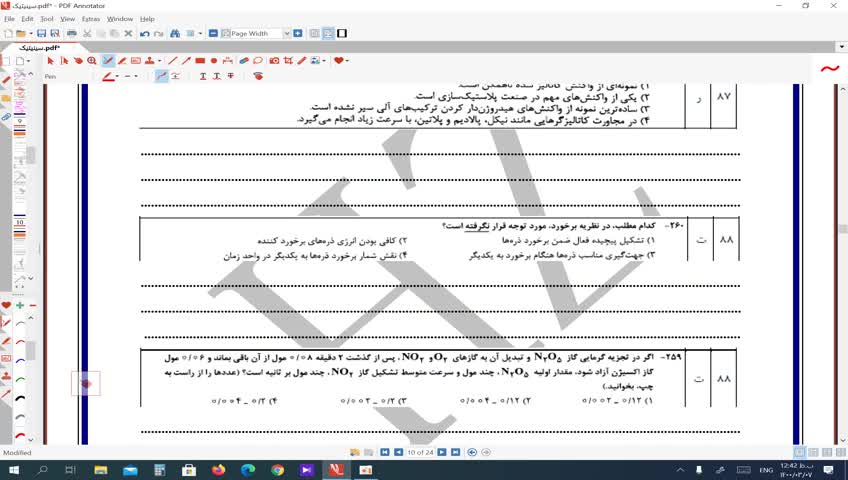848x480 pixels.
Task: Toggle the Full Screen mode icon
Action: [x=342, y=34]
